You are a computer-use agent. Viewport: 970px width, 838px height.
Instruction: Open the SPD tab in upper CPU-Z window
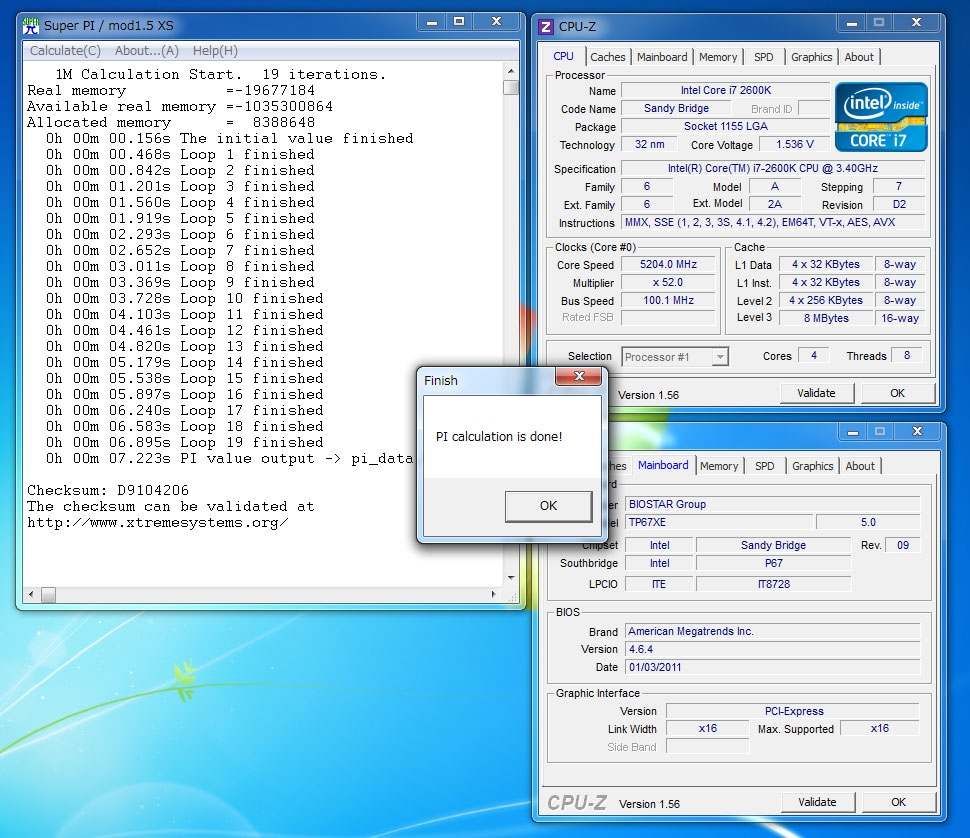point(763,57)
